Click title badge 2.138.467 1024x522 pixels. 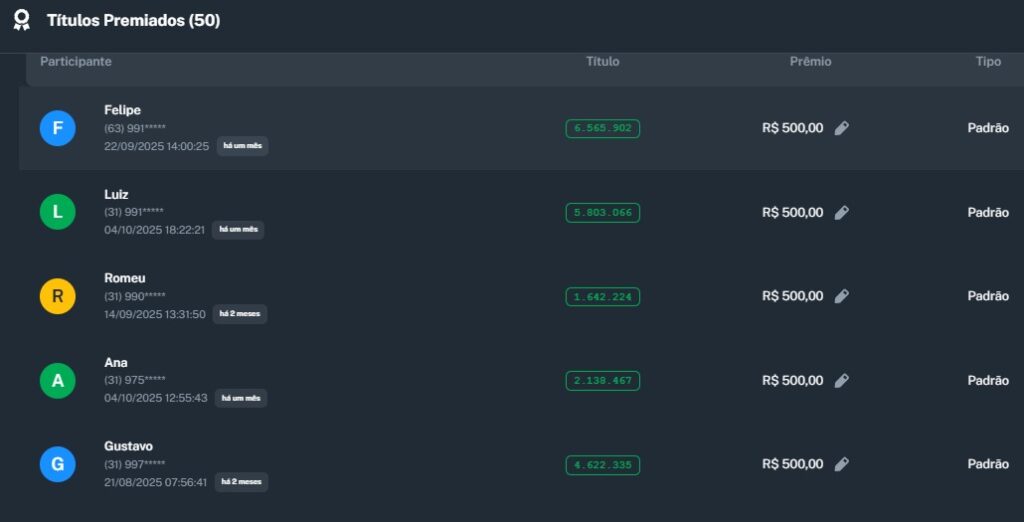(602, 380)
